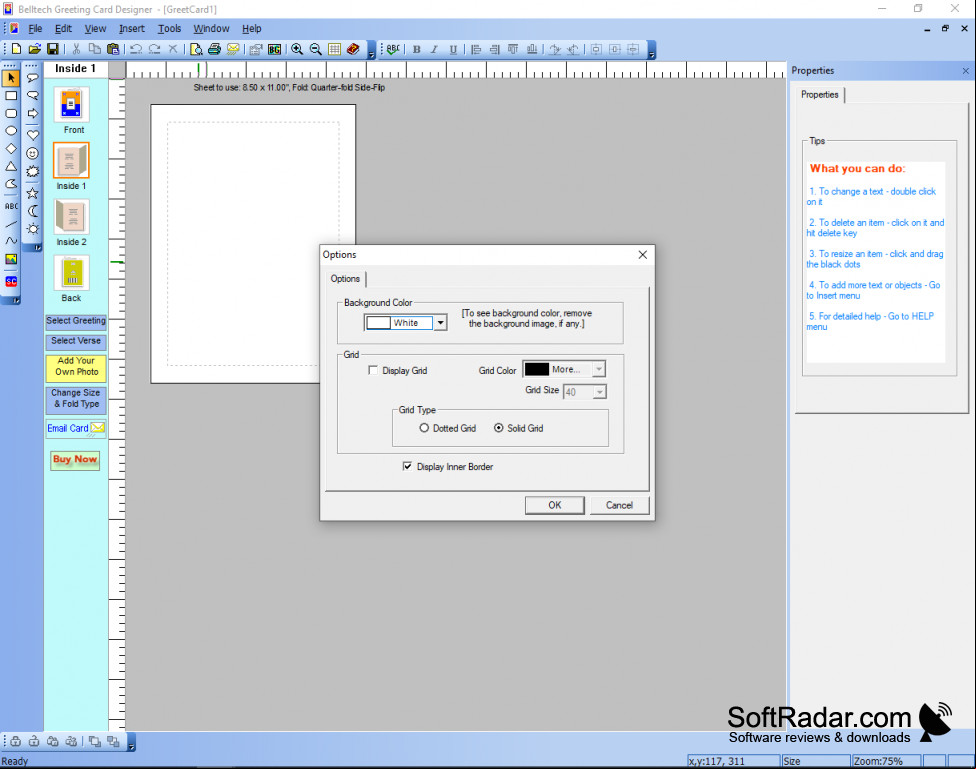The image size is (976, 769).
Task: Click the insert picture tool
Action: coord(11,259)
